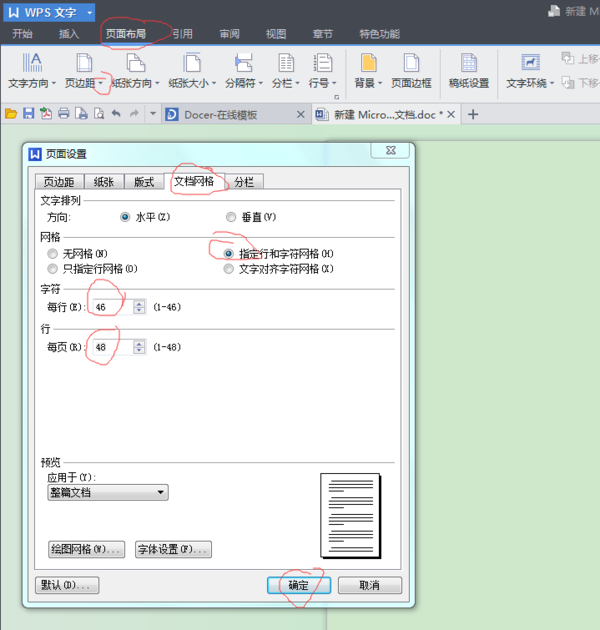600x630 pixels.
Task: Click the save disk icon
Action: pos(28,114)
